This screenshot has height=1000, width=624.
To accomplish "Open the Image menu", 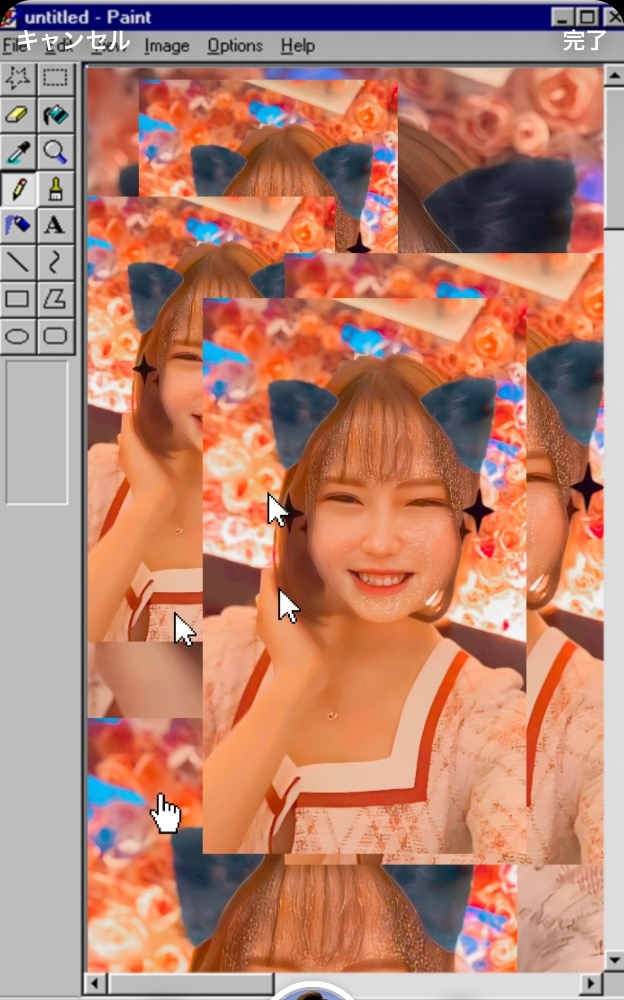I will (166, 46).
